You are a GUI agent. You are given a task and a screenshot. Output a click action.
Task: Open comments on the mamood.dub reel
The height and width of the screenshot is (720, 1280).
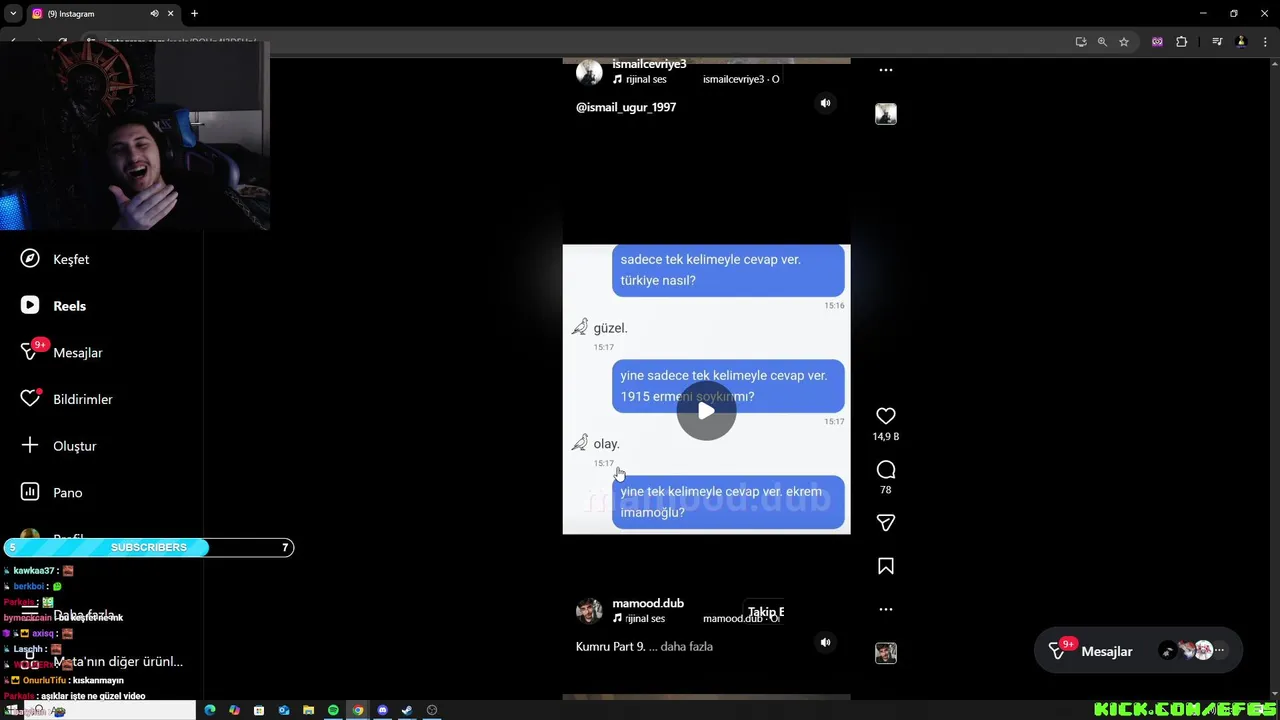885,470
